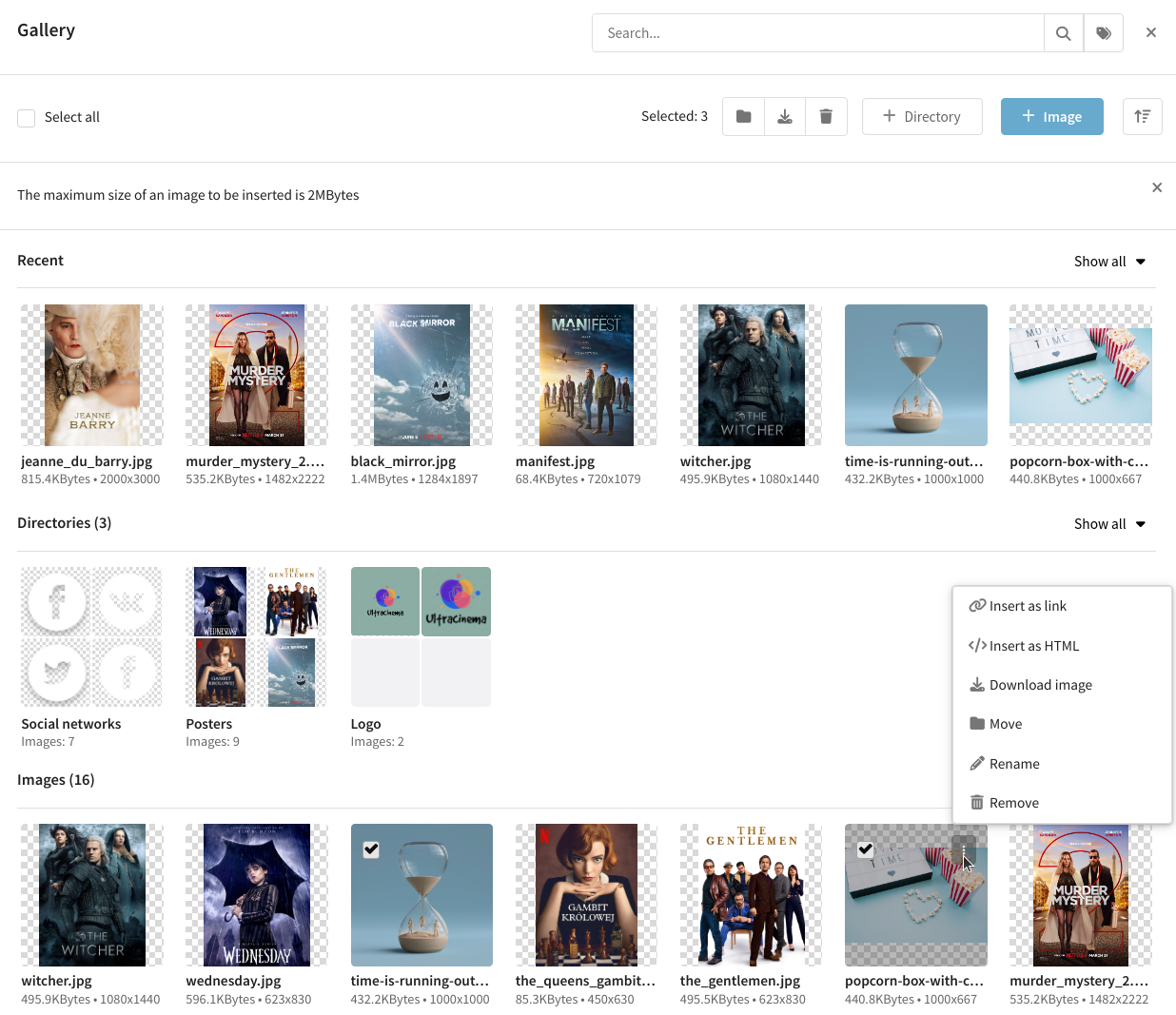Click the 'Recent' section heading
The height and width of the screenshot is (1015, 1176).
(x=40, y=261)
